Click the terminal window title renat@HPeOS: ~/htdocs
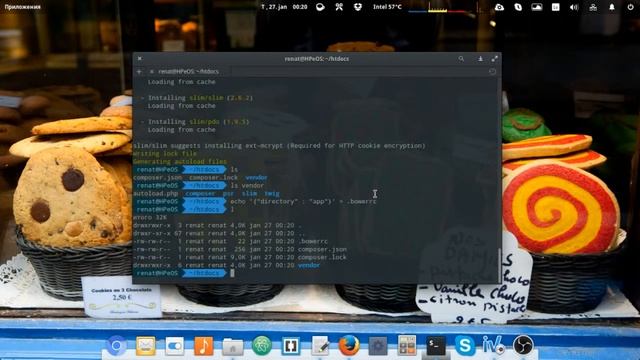This screenshot has height=360, width=640. tap(317, 59)
